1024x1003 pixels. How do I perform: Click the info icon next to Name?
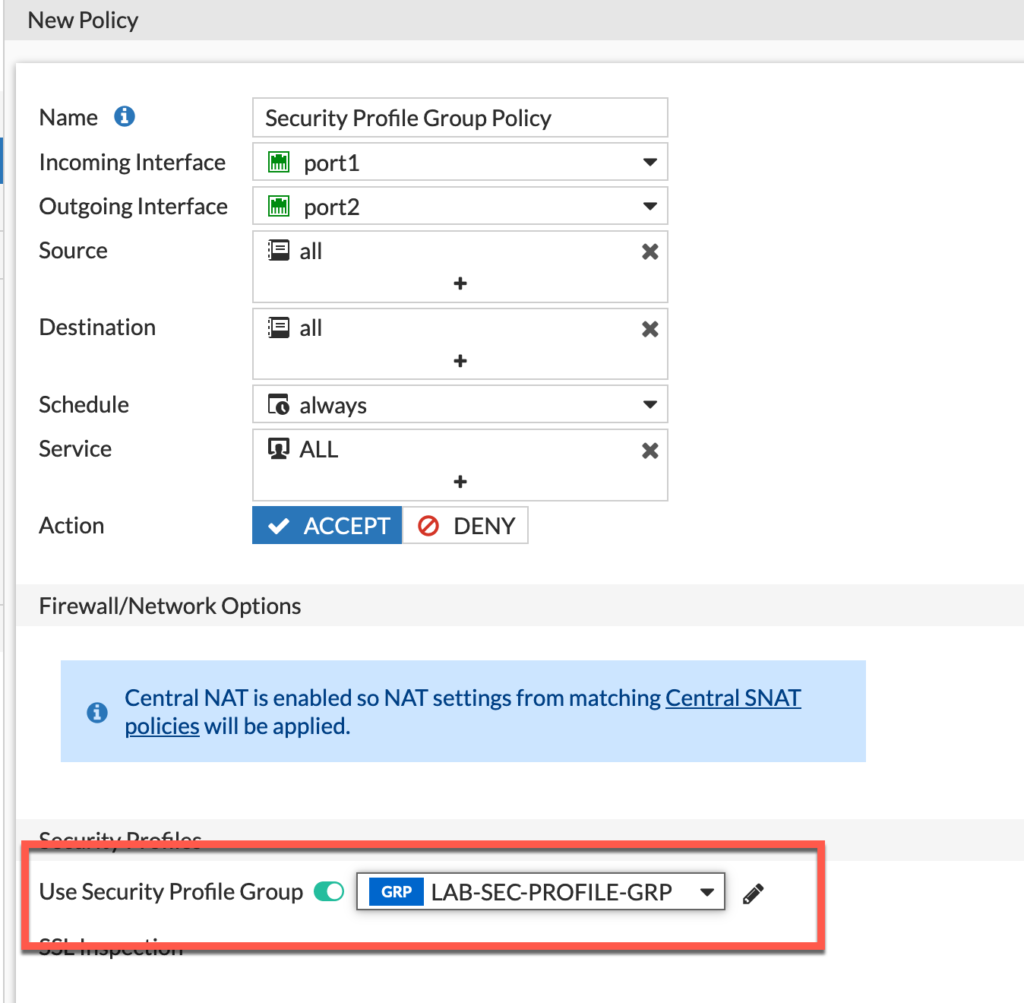(x=124, y=117)
